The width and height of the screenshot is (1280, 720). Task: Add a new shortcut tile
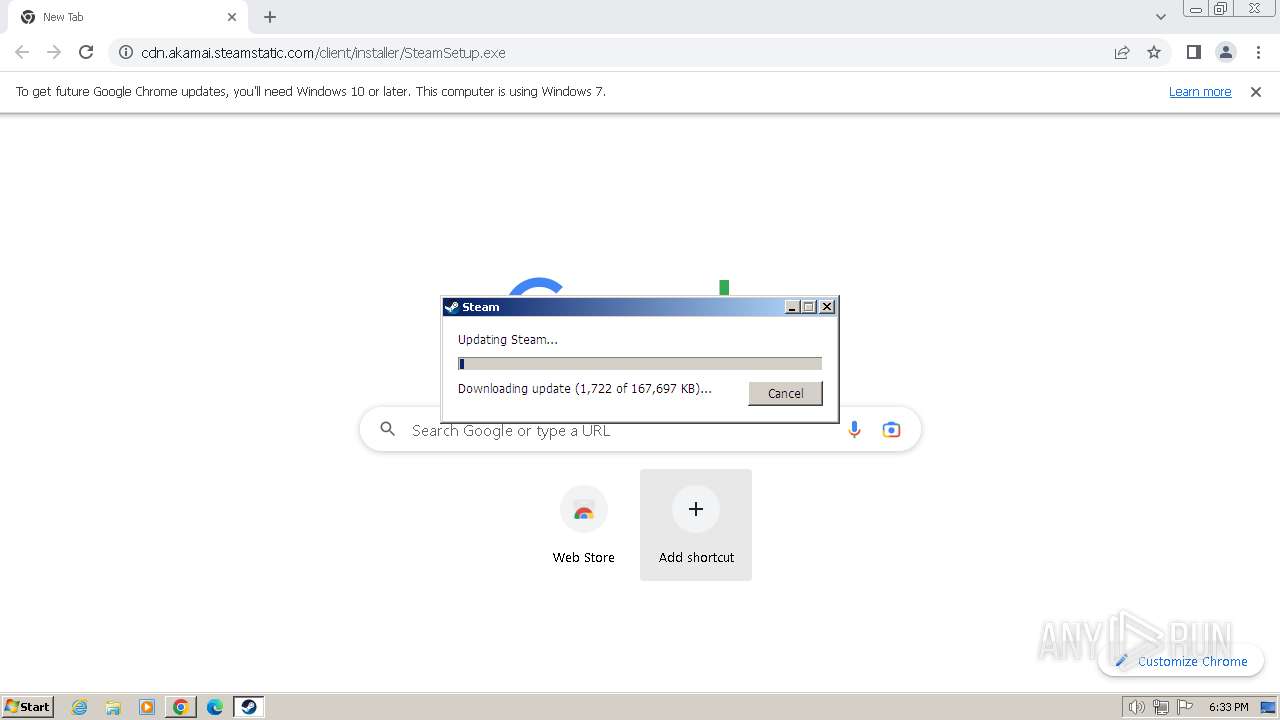(696, 525)
